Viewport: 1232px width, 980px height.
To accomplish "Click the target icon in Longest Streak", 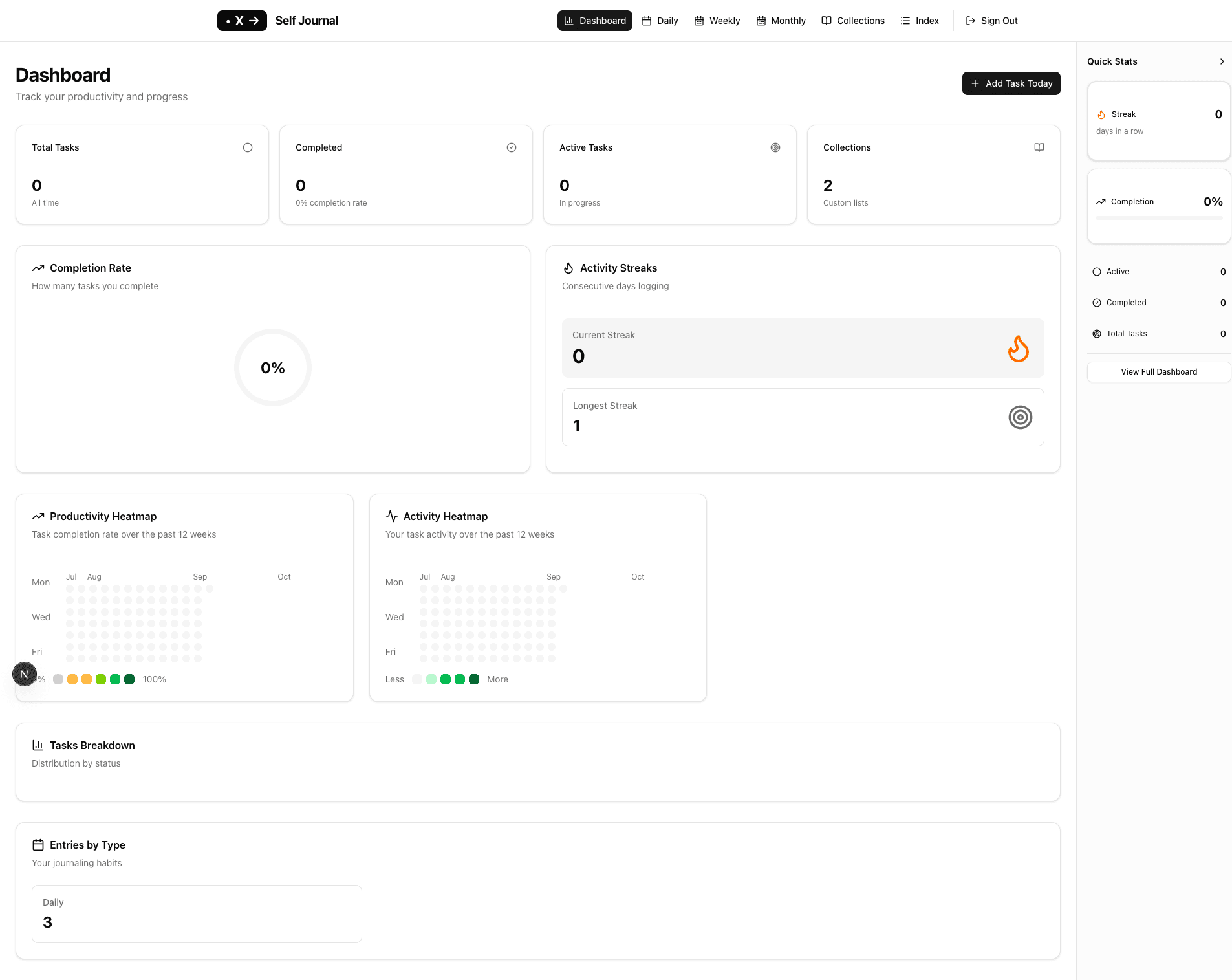I will click(x=1020, y=417).
